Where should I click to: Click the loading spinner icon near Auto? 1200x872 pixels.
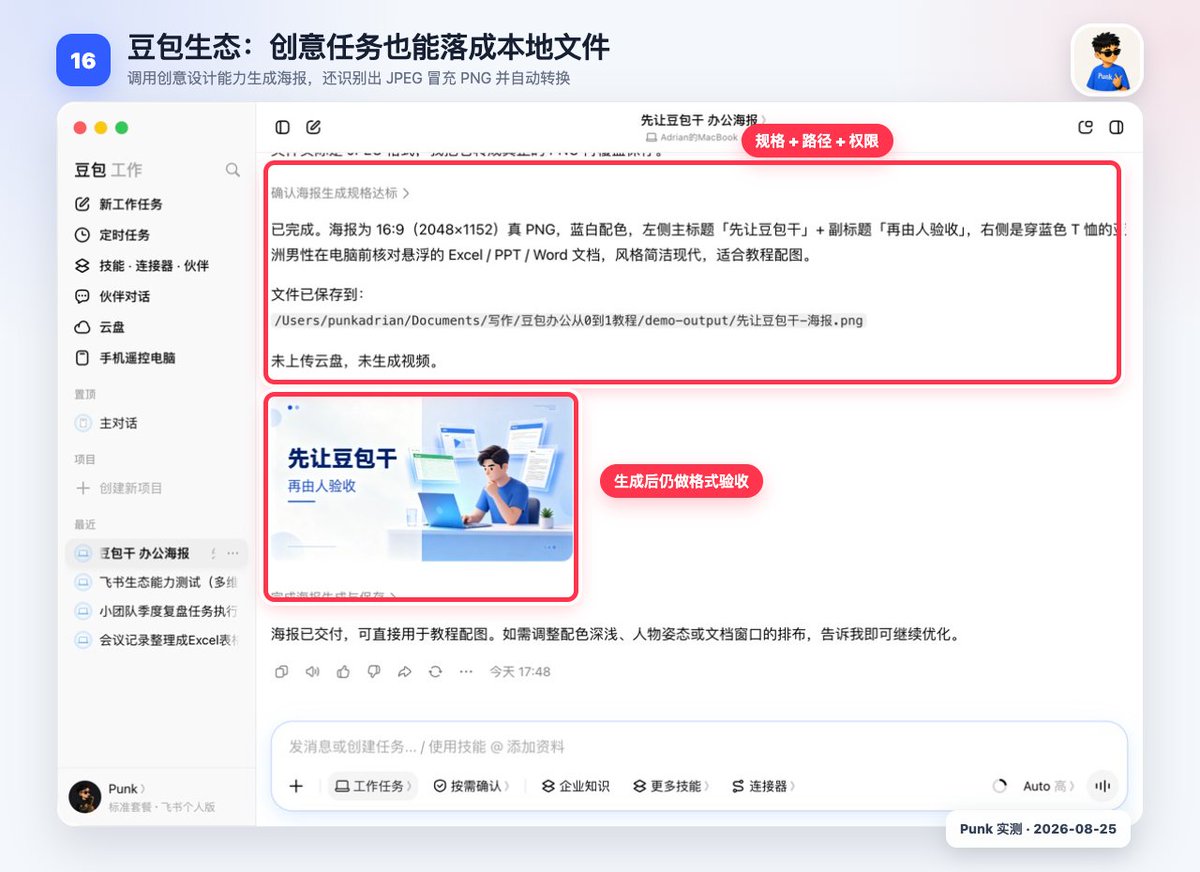click(x=999, y=786)
